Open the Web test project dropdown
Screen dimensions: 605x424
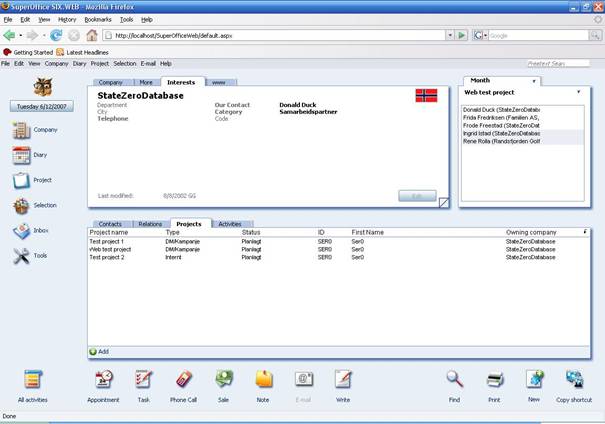pyautogui.click(x=578, y=92)
